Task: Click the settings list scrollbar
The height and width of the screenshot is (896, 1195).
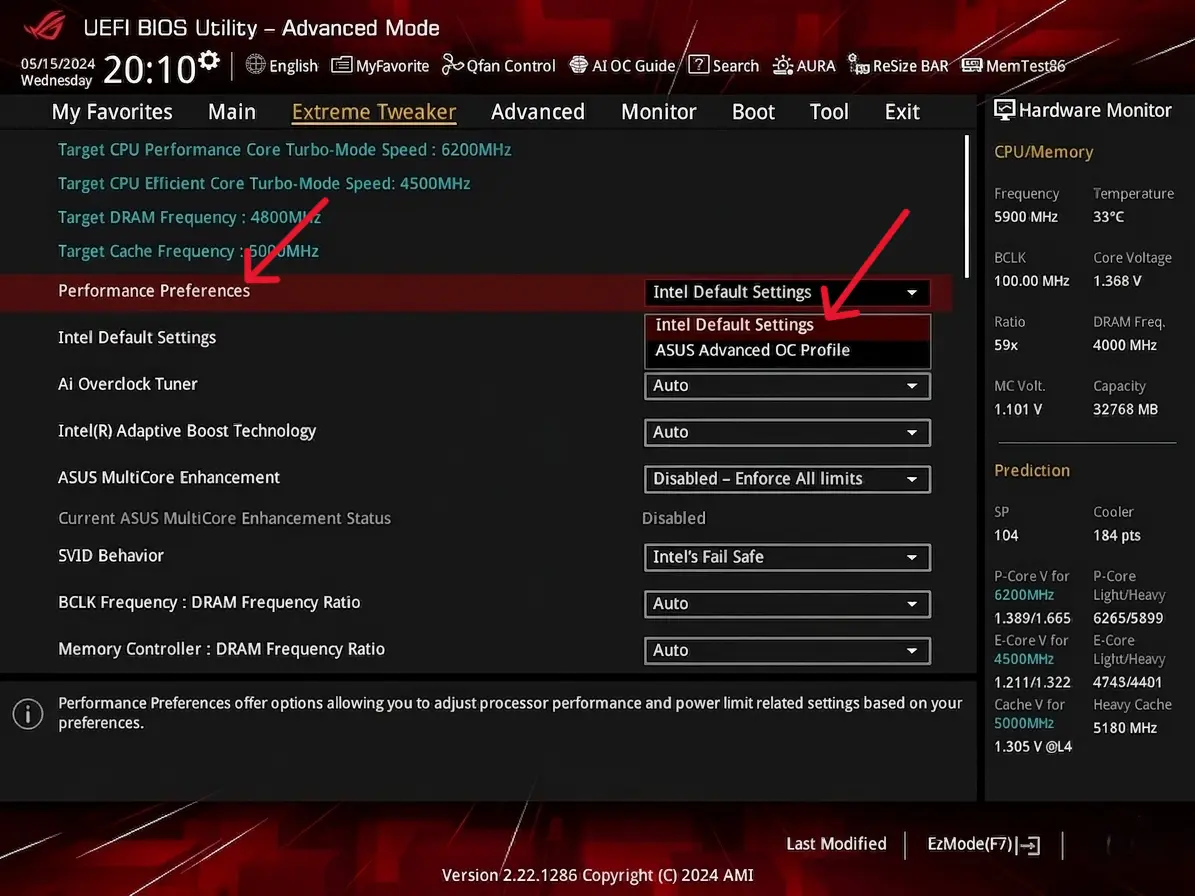Action: click(x=967, y=206)
